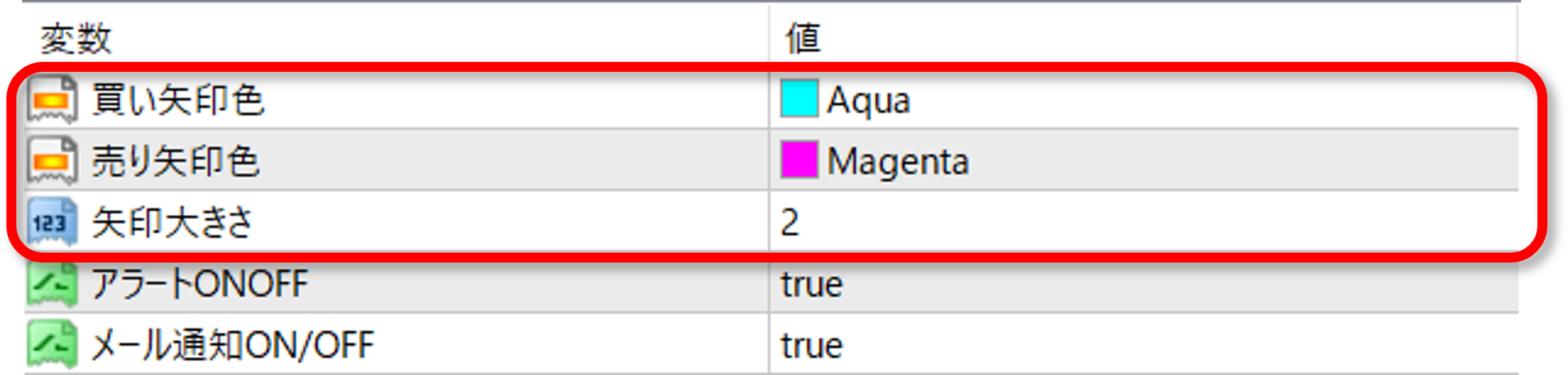
Task: Click the Magenta color swatch
Action: pos(799,160)
